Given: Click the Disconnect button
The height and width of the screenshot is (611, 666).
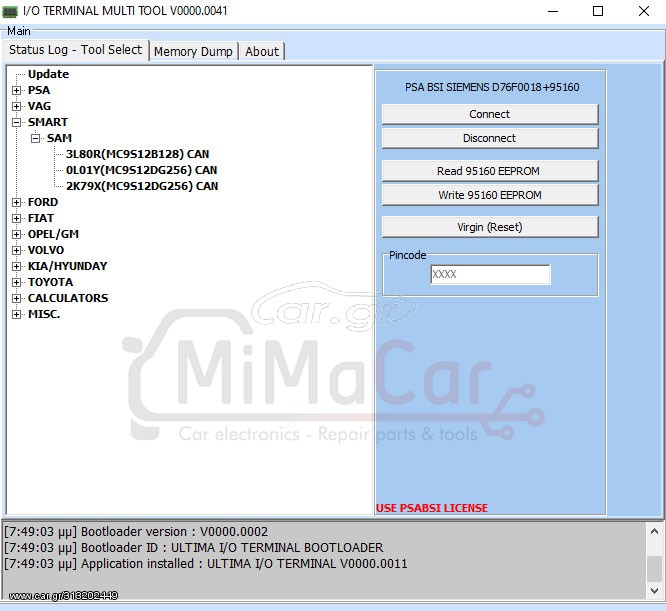Looking at the screenshot, I should pos(490,138).
